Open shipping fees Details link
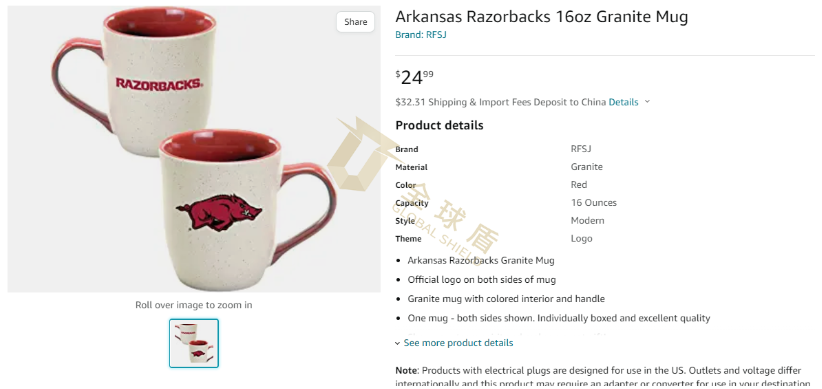The height and width of the screenshot is (389, 822). point(623,102)
